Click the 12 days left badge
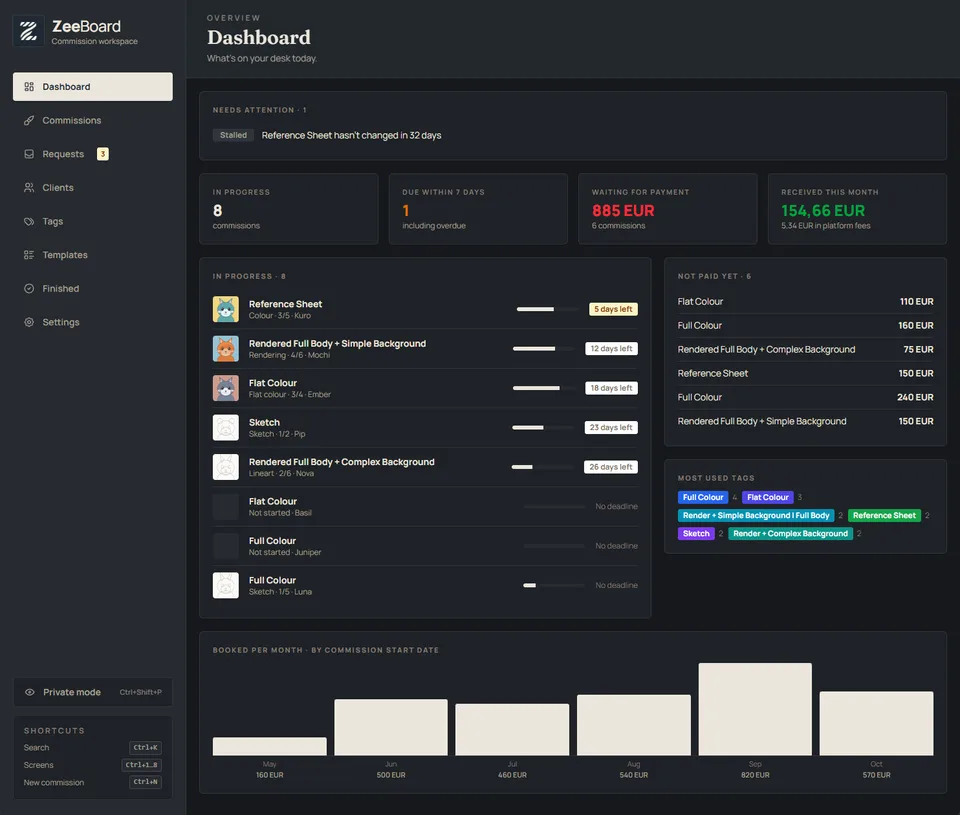960x815 pixels. pos(611,349)
